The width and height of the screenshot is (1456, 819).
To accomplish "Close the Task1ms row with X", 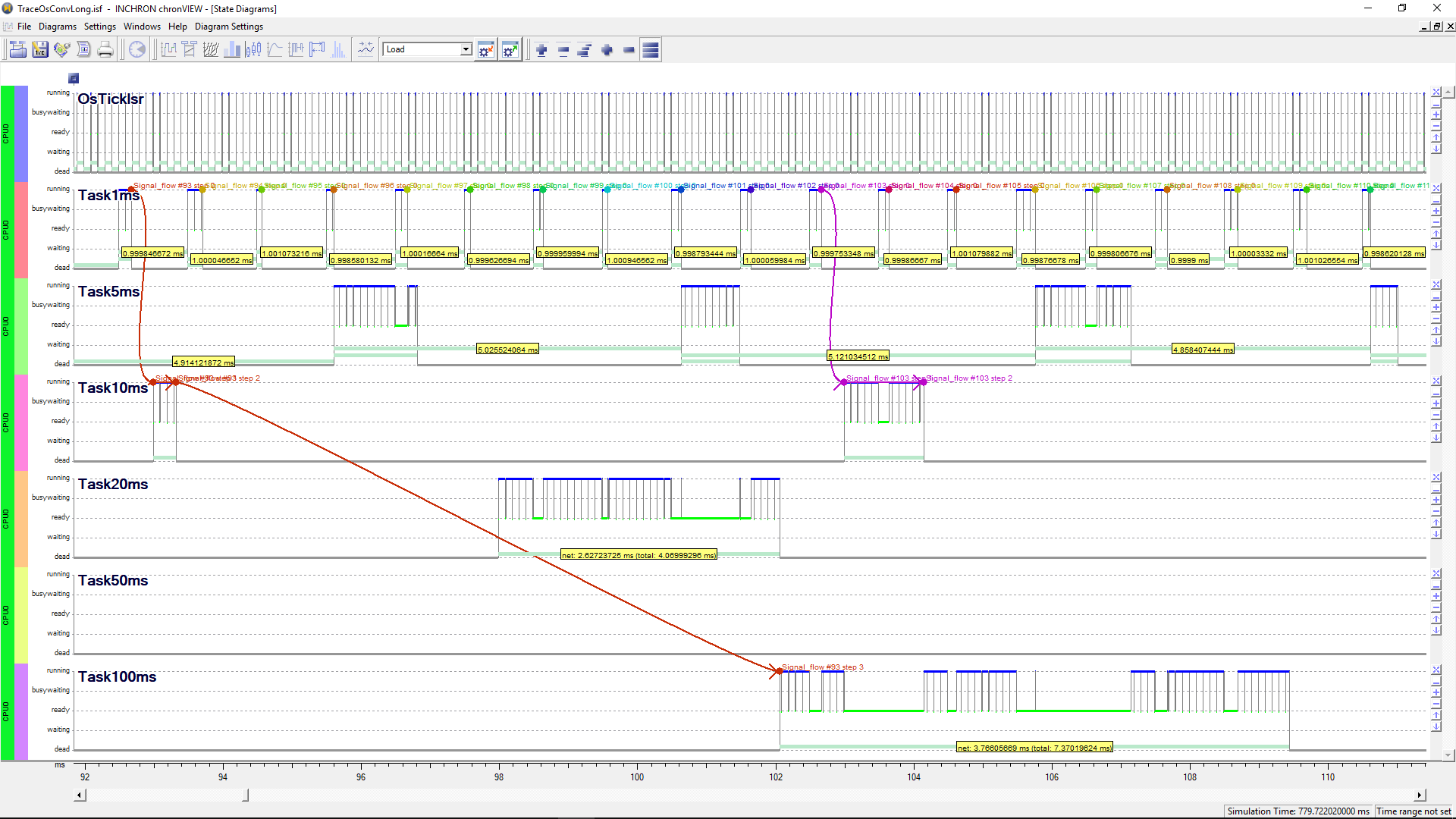I will click(1436, 189).
